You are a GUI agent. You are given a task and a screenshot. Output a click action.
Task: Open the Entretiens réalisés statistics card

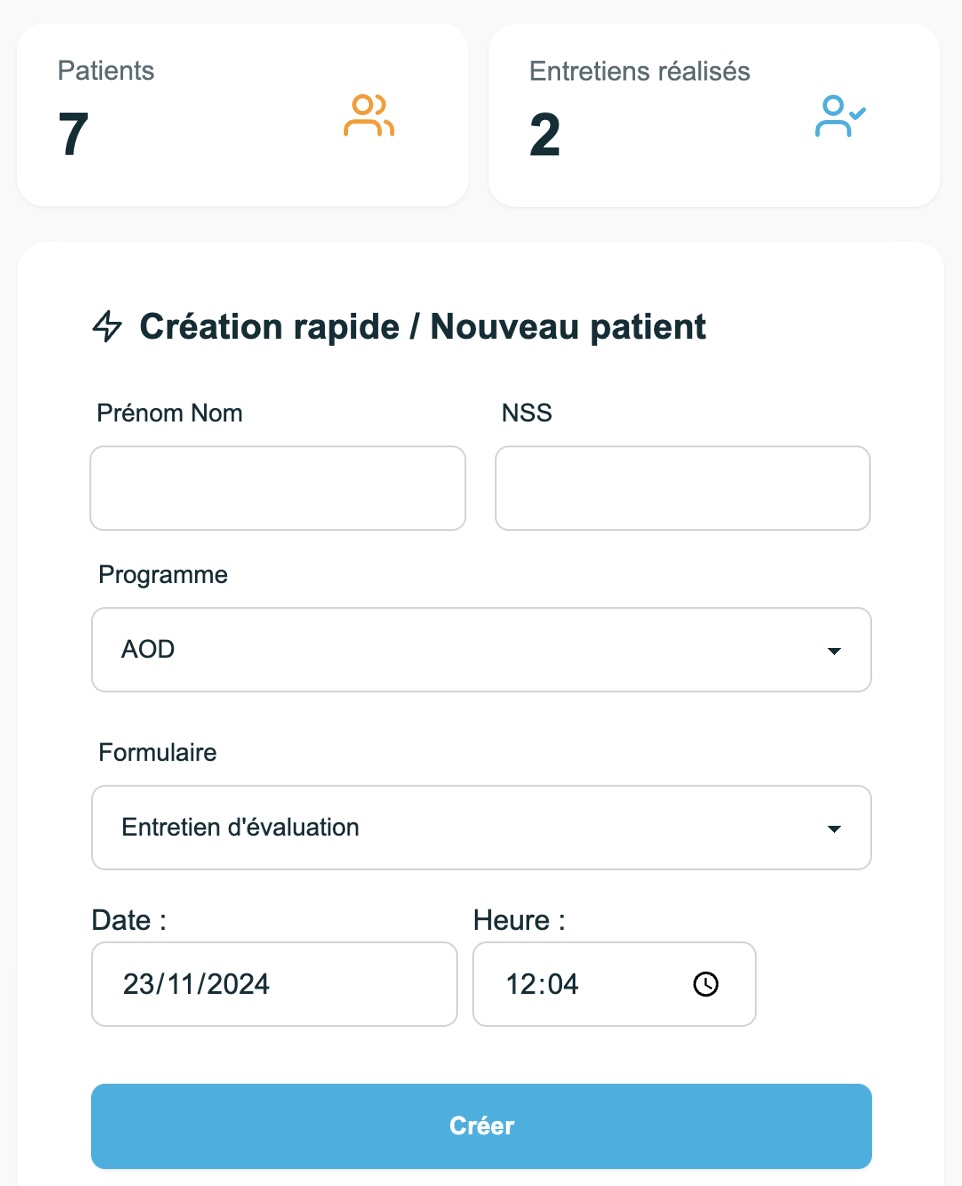pos(714,115)
